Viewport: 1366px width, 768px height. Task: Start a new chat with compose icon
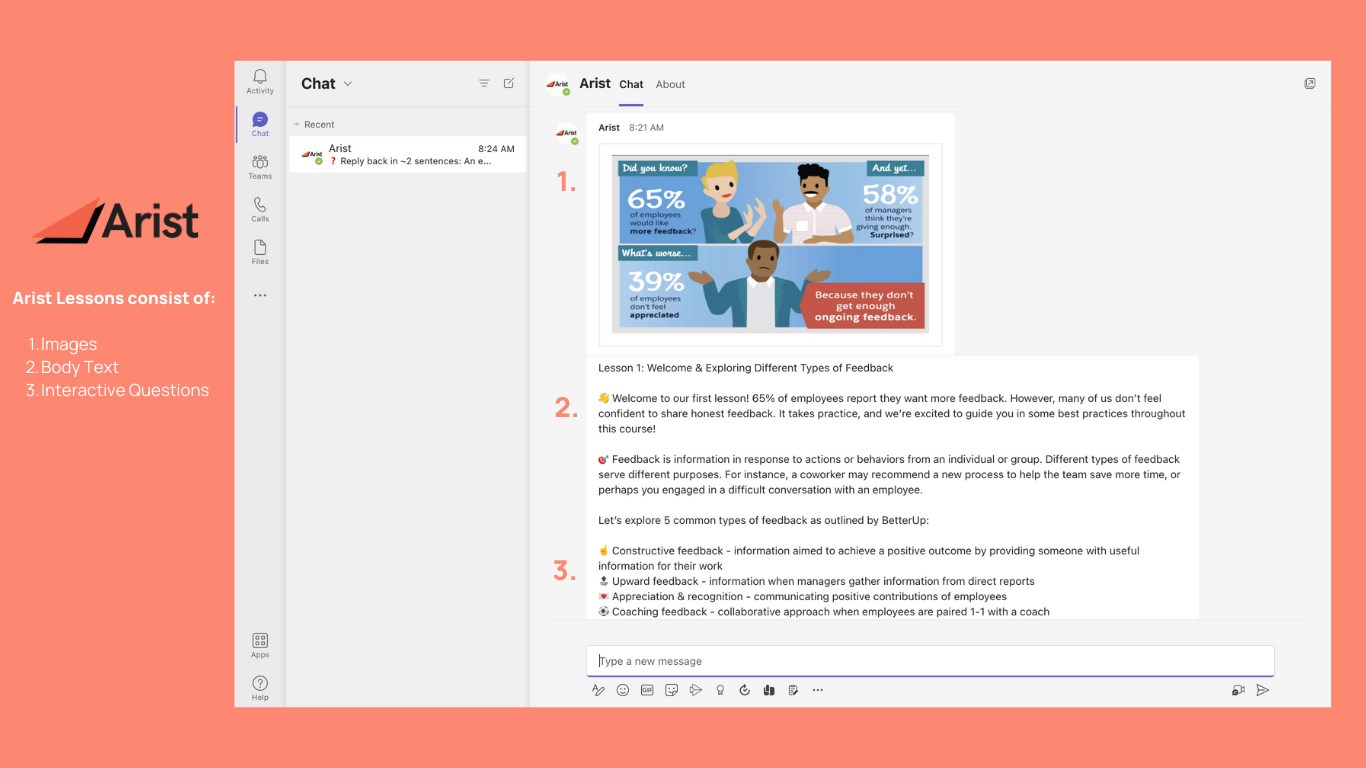(509, 83)
